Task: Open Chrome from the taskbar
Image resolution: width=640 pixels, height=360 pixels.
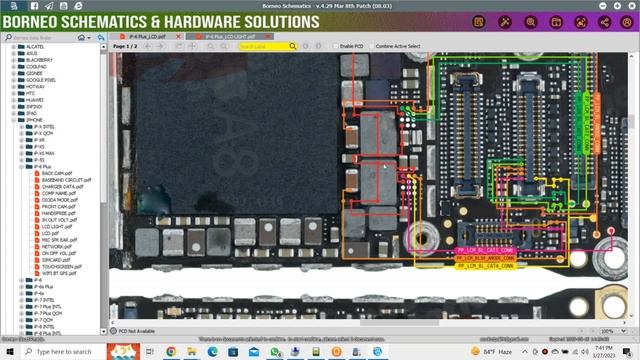Action: pyautogui.click(x=171, y=351)
